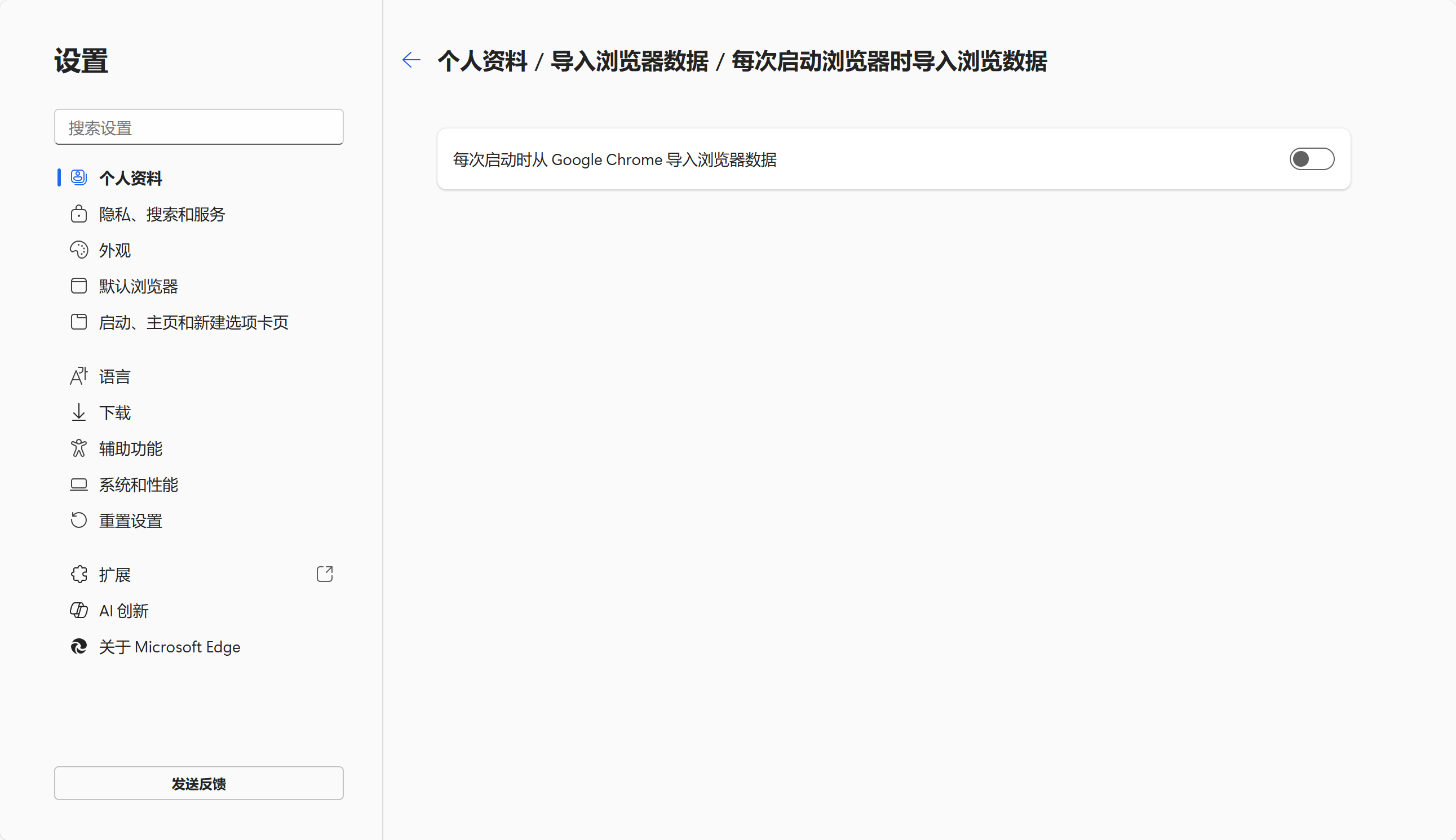Viewport: 1456px width, 840px height.
Task: Select the 隐私、搜索和服务 lock icon
Action: click(79, 214)
